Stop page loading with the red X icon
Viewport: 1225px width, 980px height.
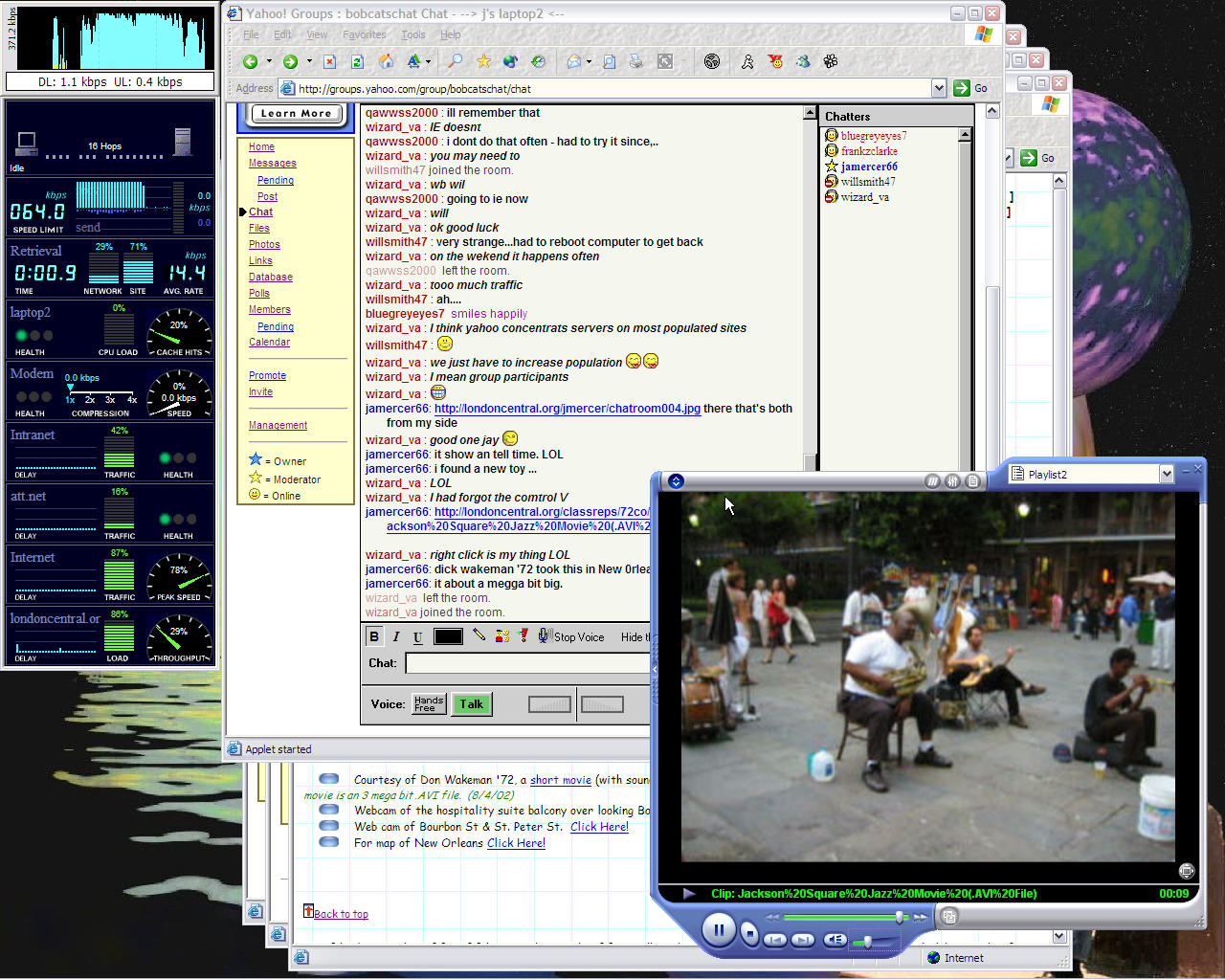[x=329, y=61]
